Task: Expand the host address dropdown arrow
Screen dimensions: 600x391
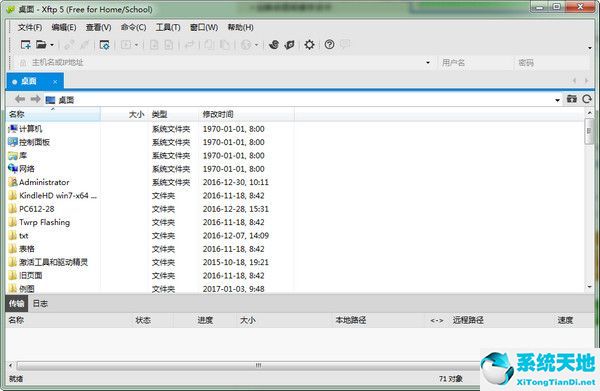Action: 428,62
